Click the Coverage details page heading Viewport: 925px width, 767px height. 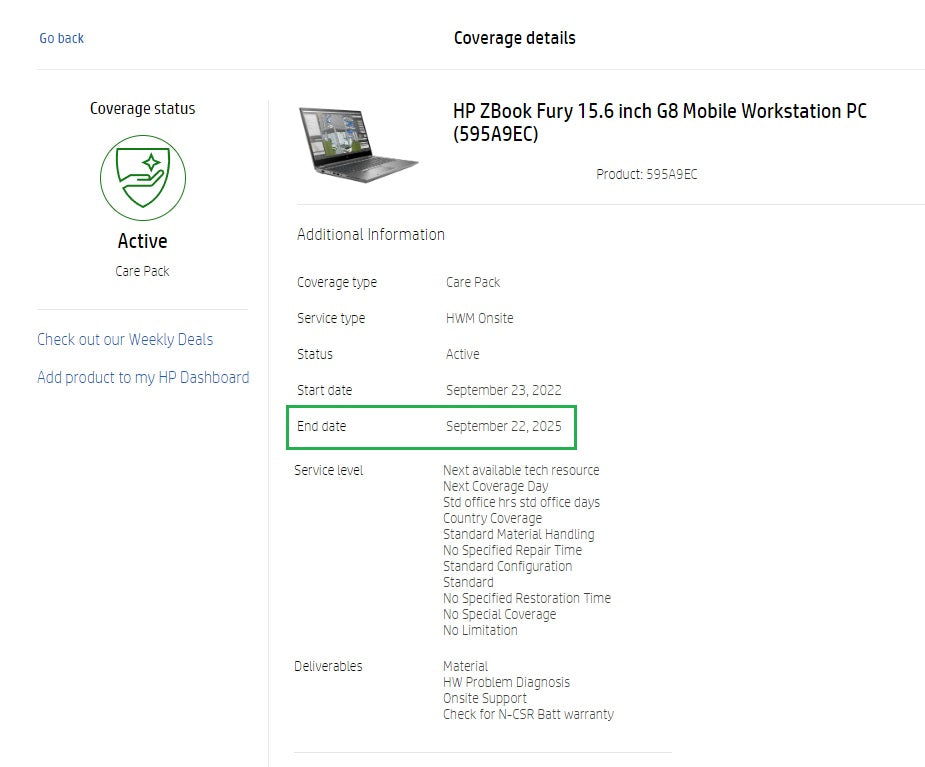point(514,38)
